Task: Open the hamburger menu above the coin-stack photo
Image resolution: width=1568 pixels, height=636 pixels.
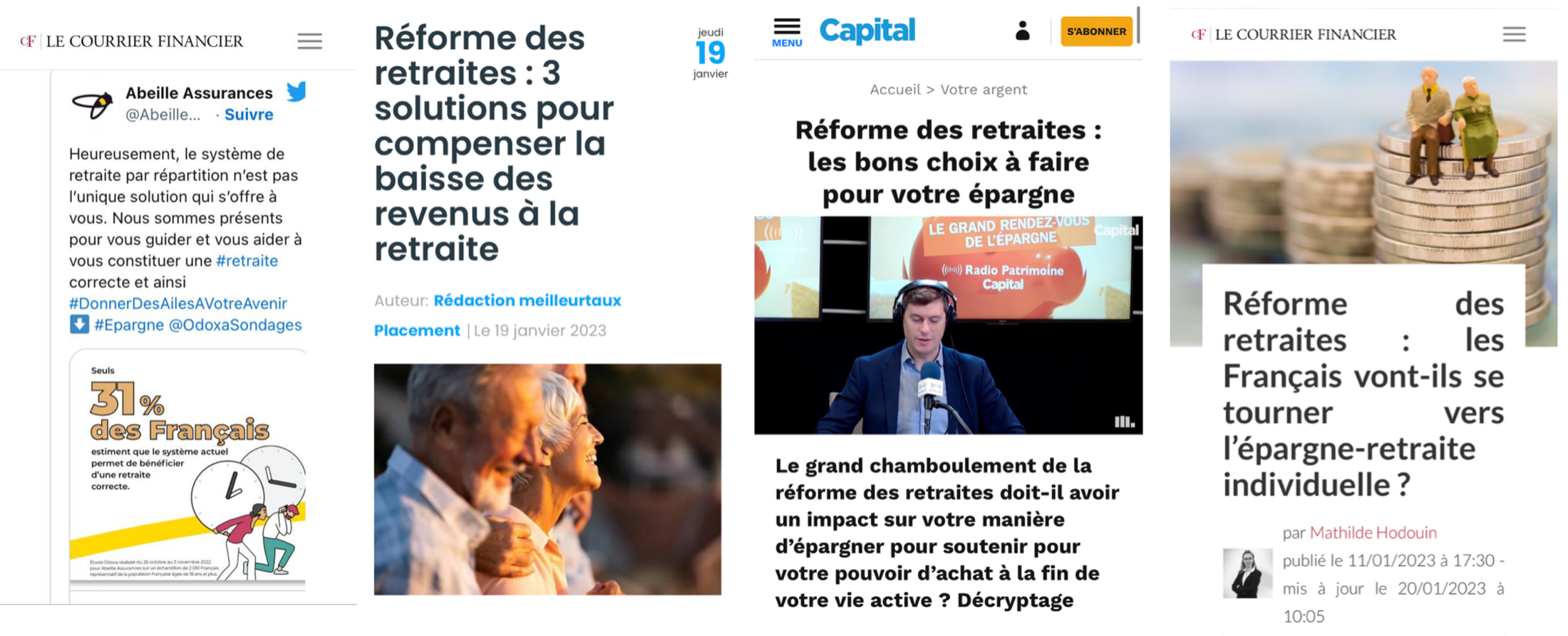Action: (x=1514, y=34)
